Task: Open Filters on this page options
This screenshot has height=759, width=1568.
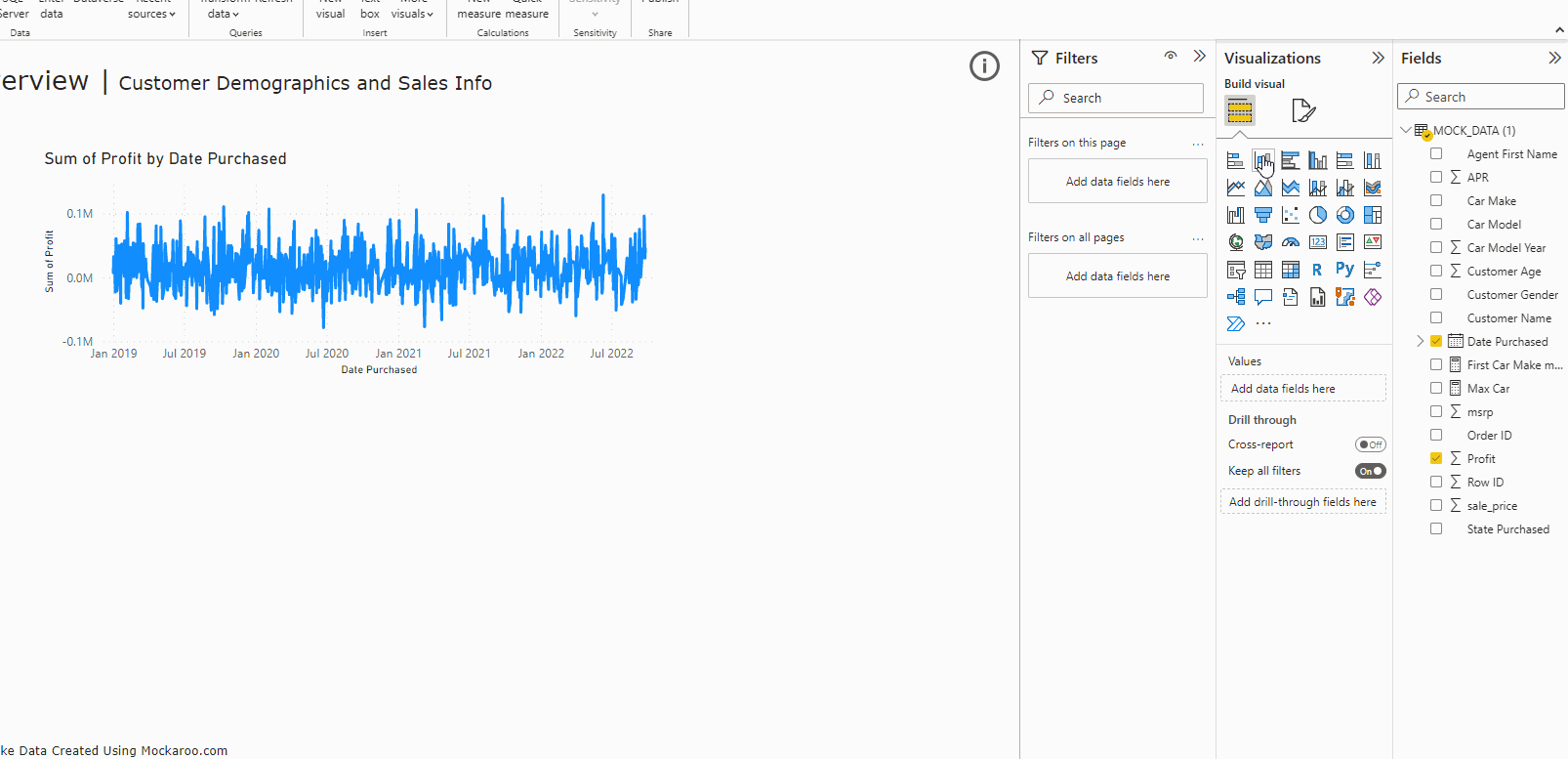Action: tap(1198, 144)
